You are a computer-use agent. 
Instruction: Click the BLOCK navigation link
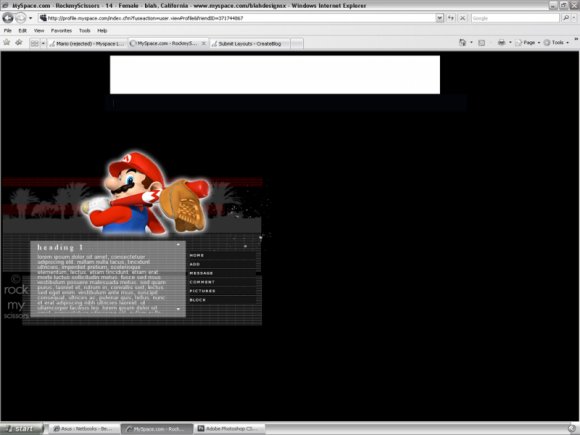[198, 300]
